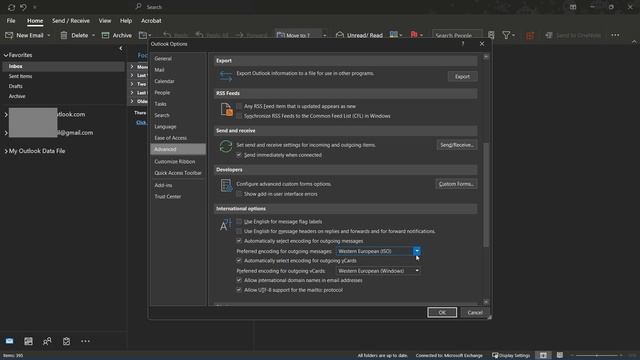Image resolution: width=640 pixels, height=360 pixels.
Task: Open the Delete dropdown arrow
Action: (93, 36)
